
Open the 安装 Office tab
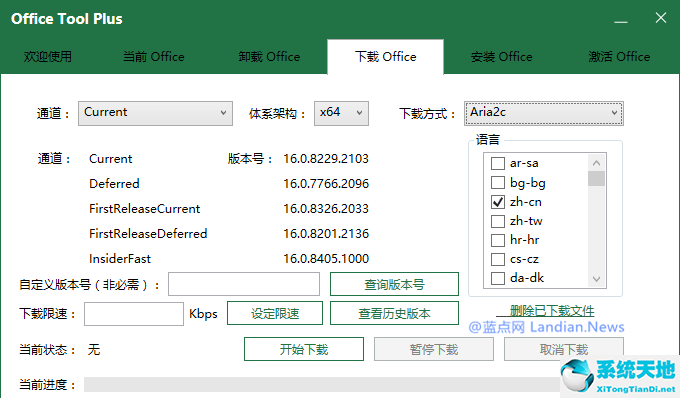[x=501, y=57]
